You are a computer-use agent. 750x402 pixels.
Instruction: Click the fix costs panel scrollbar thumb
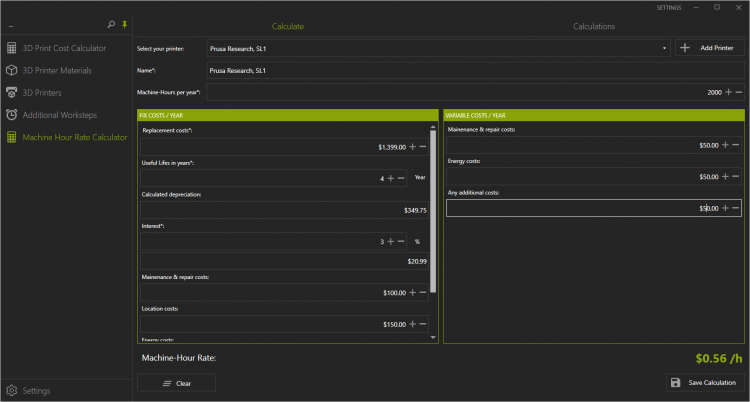point(433,211)
